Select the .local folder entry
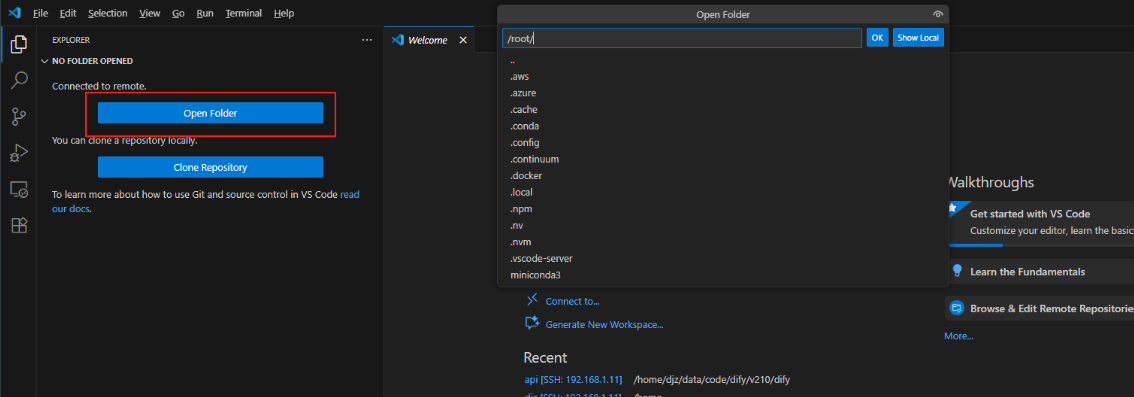Screen dimensions: 1134x397 (723, 192)
